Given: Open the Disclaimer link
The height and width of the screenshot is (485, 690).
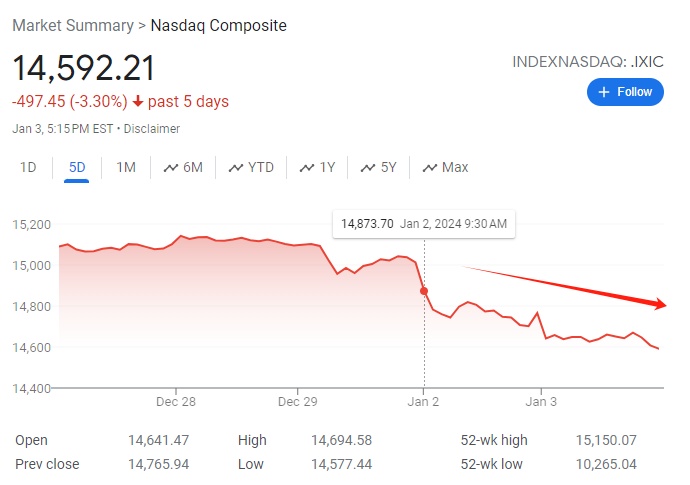Looking at the screenshot, I should 152,129.
